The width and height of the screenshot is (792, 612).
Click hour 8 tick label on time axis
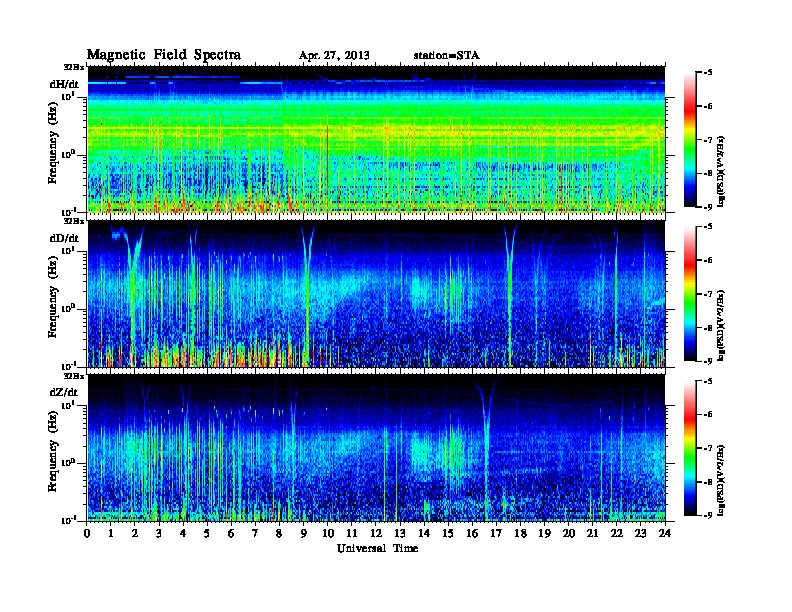pos(279,533)
